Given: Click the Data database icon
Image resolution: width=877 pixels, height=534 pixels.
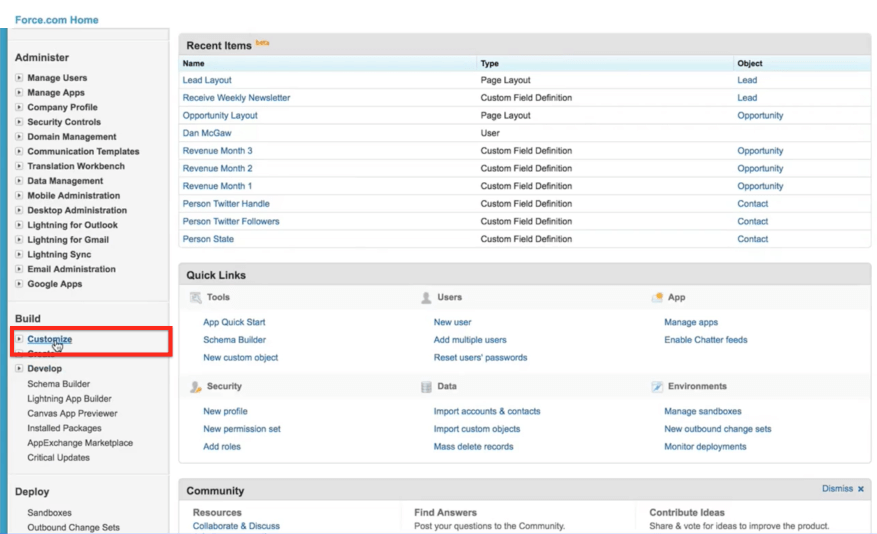Looking at the screenshot, I should pyautogui.click(x=426, y=386).
